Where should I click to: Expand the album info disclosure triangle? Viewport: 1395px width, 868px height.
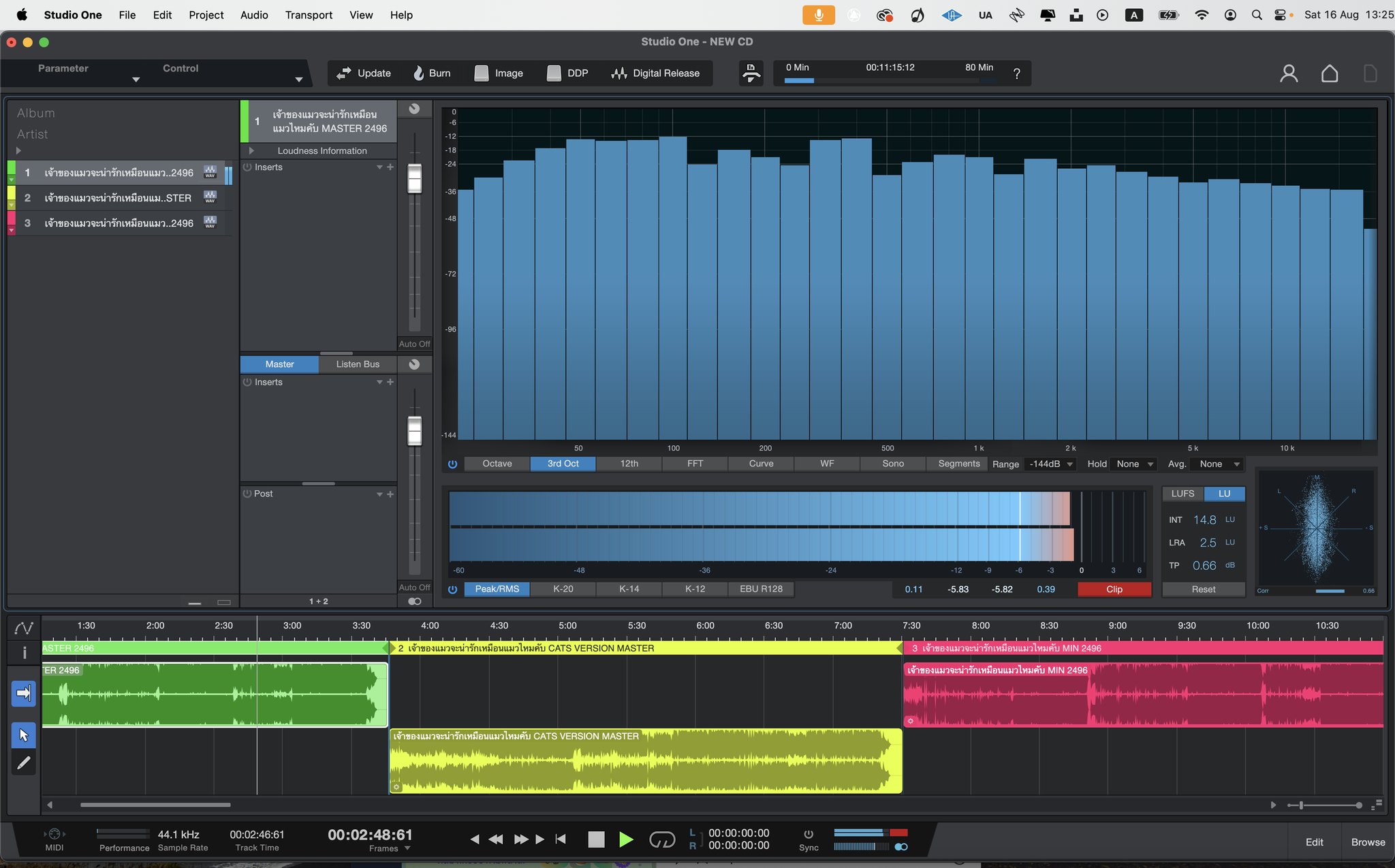(18, 150)
